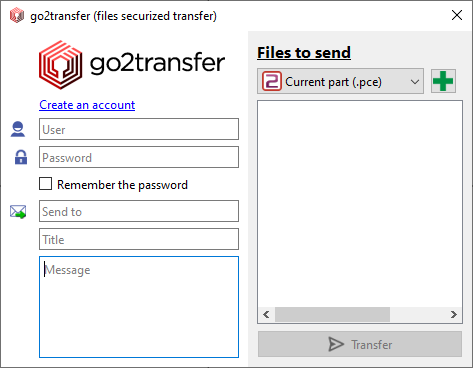The image size is (473, 368).
Task: Click the file list scrollbar left arrow
Action: tap(266, 314)
